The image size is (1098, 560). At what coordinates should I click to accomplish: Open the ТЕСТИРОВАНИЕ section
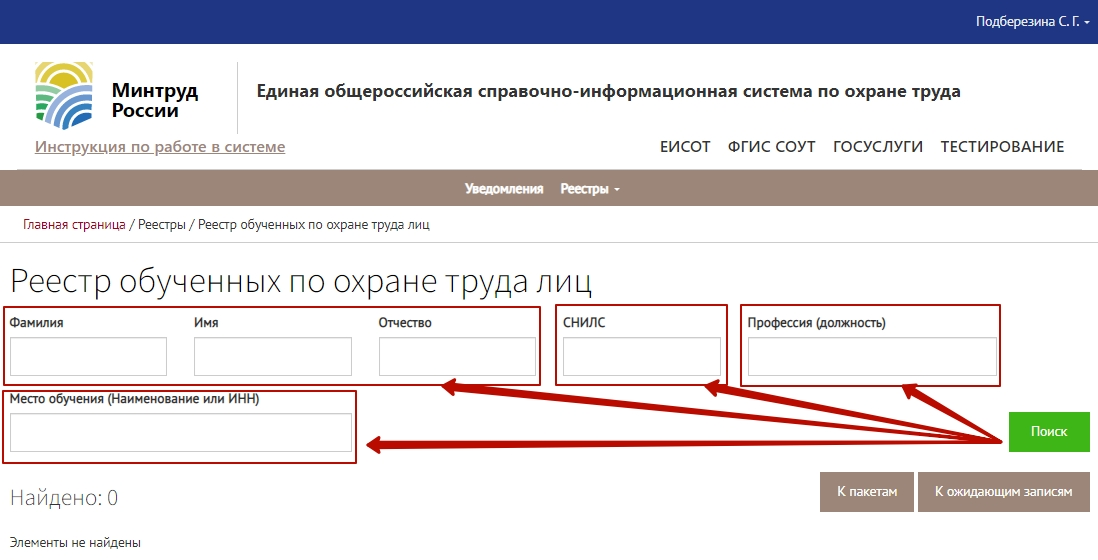1002,147
